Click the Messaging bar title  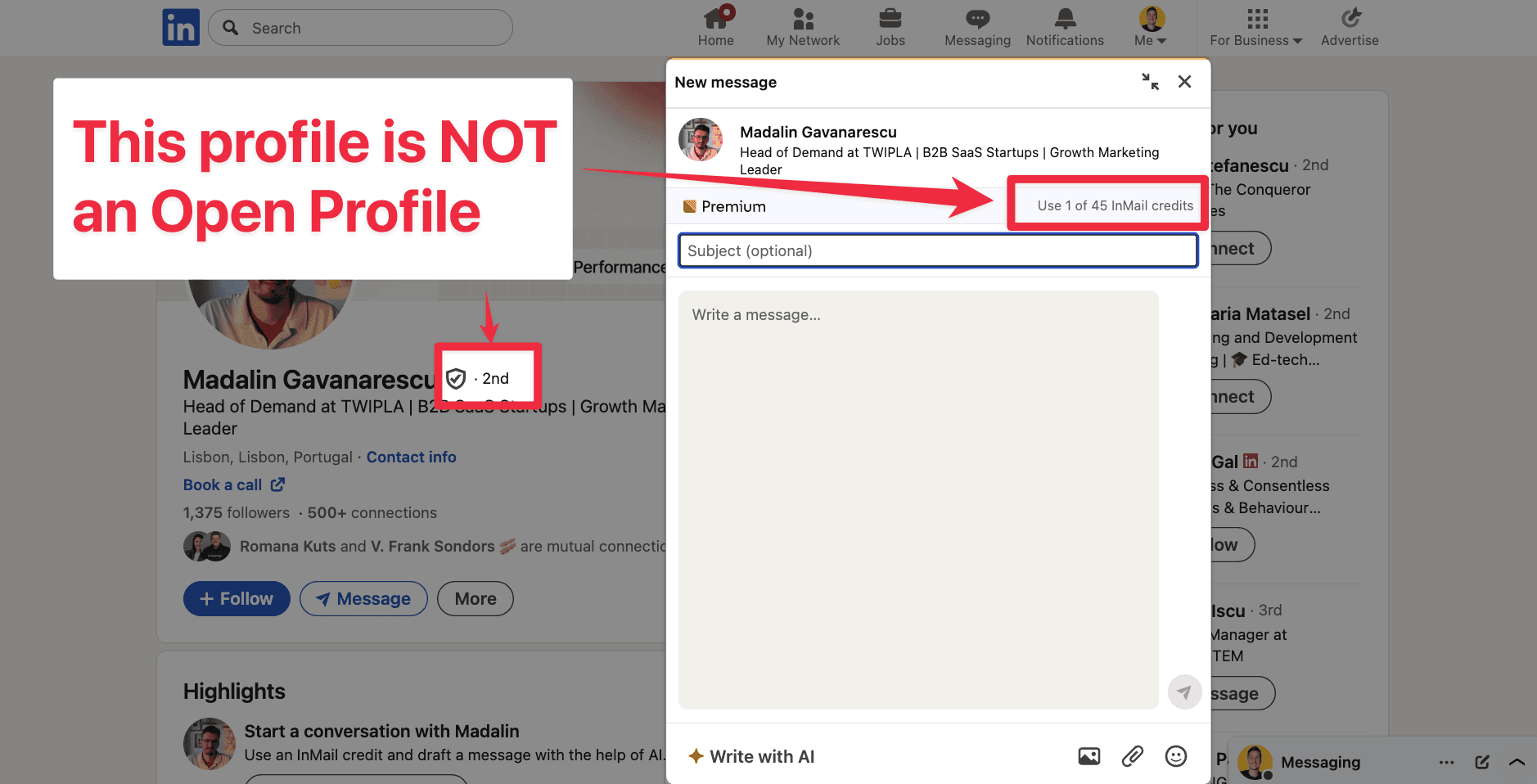coord(1321,763)
